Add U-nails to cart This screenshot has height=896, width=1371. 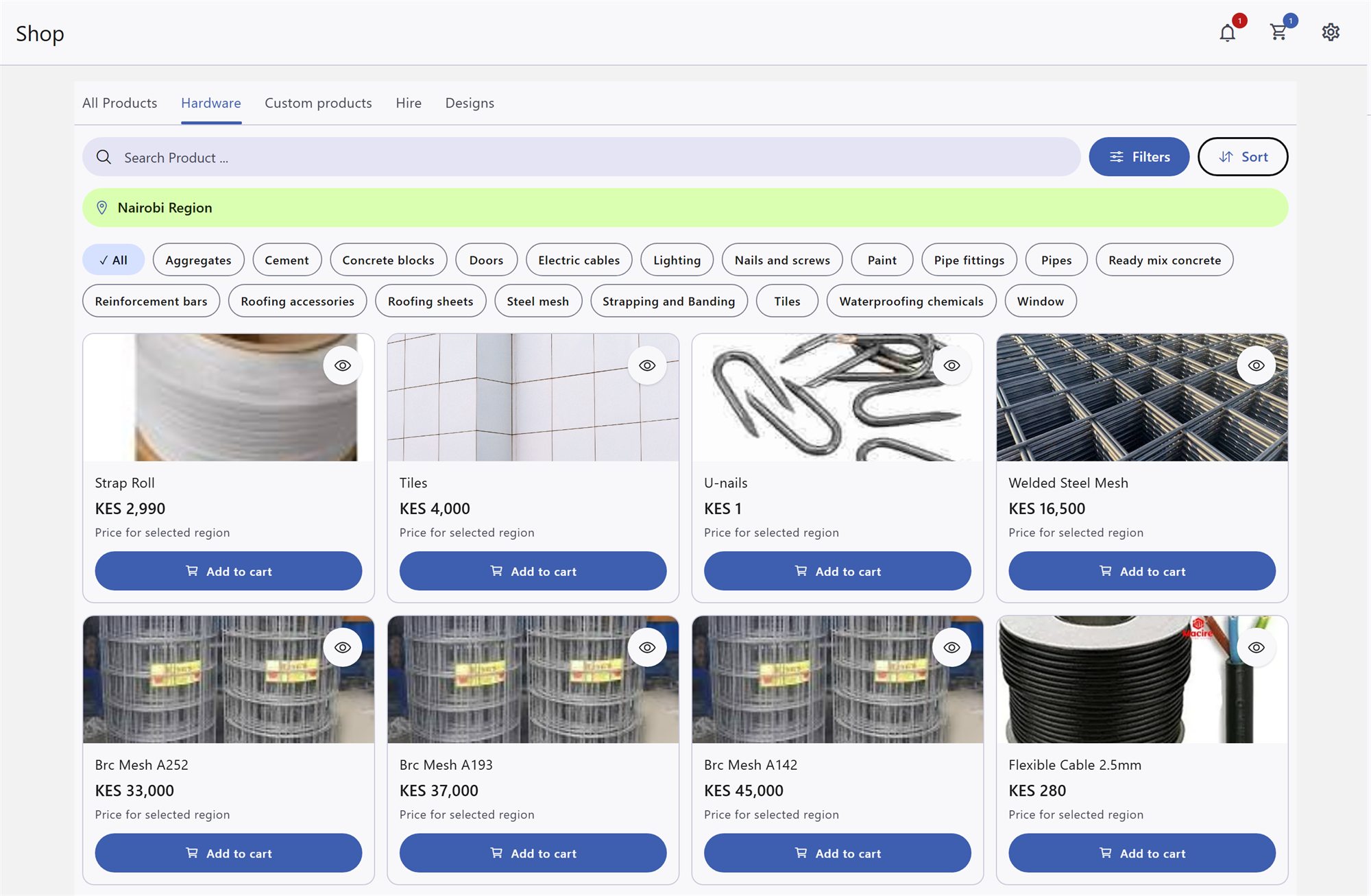(837, 571)
